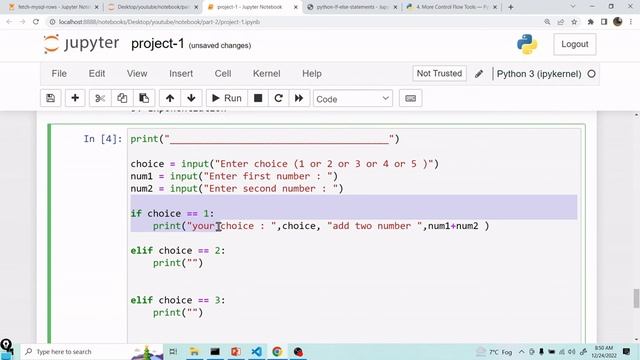Open the Kernel menu
640x360 pixels.
[267, 73]
